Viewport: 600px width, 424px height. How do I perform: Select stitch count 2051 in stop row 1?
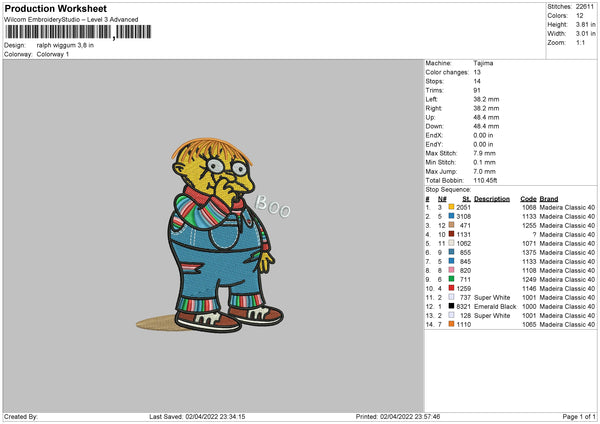pos(463,207)
